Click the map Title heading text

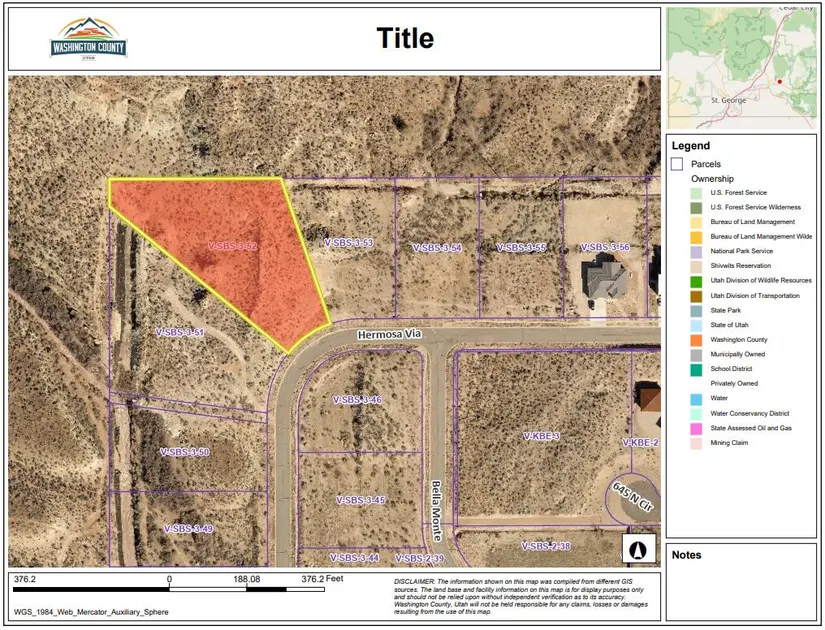tap(405, 39)
